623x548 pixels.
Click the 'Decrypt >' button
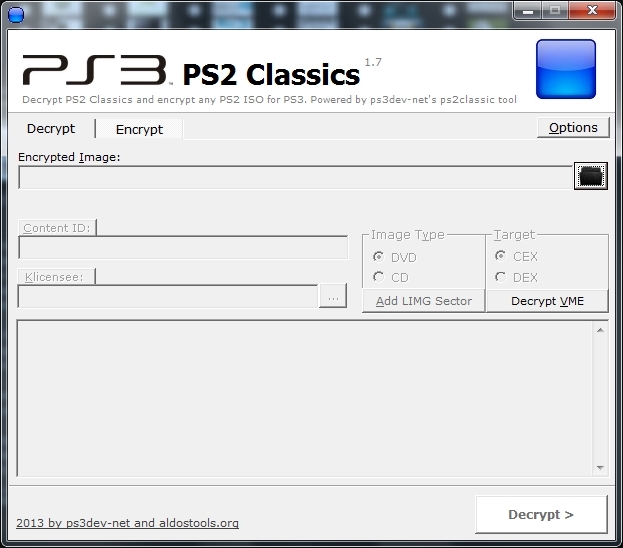click(541, 515)
